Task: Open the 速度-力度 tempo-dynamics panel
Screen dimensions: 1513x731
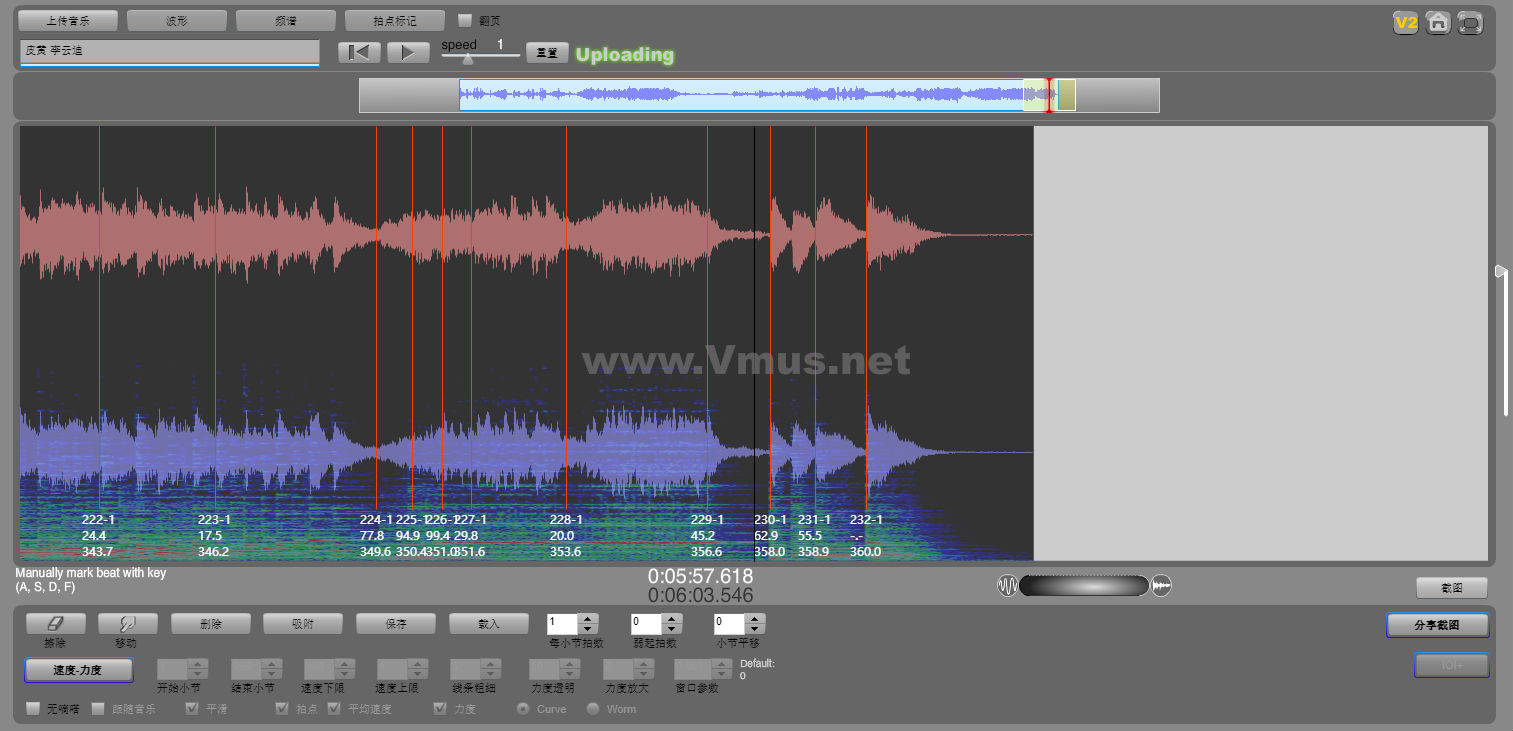Action: click(79, 670)
